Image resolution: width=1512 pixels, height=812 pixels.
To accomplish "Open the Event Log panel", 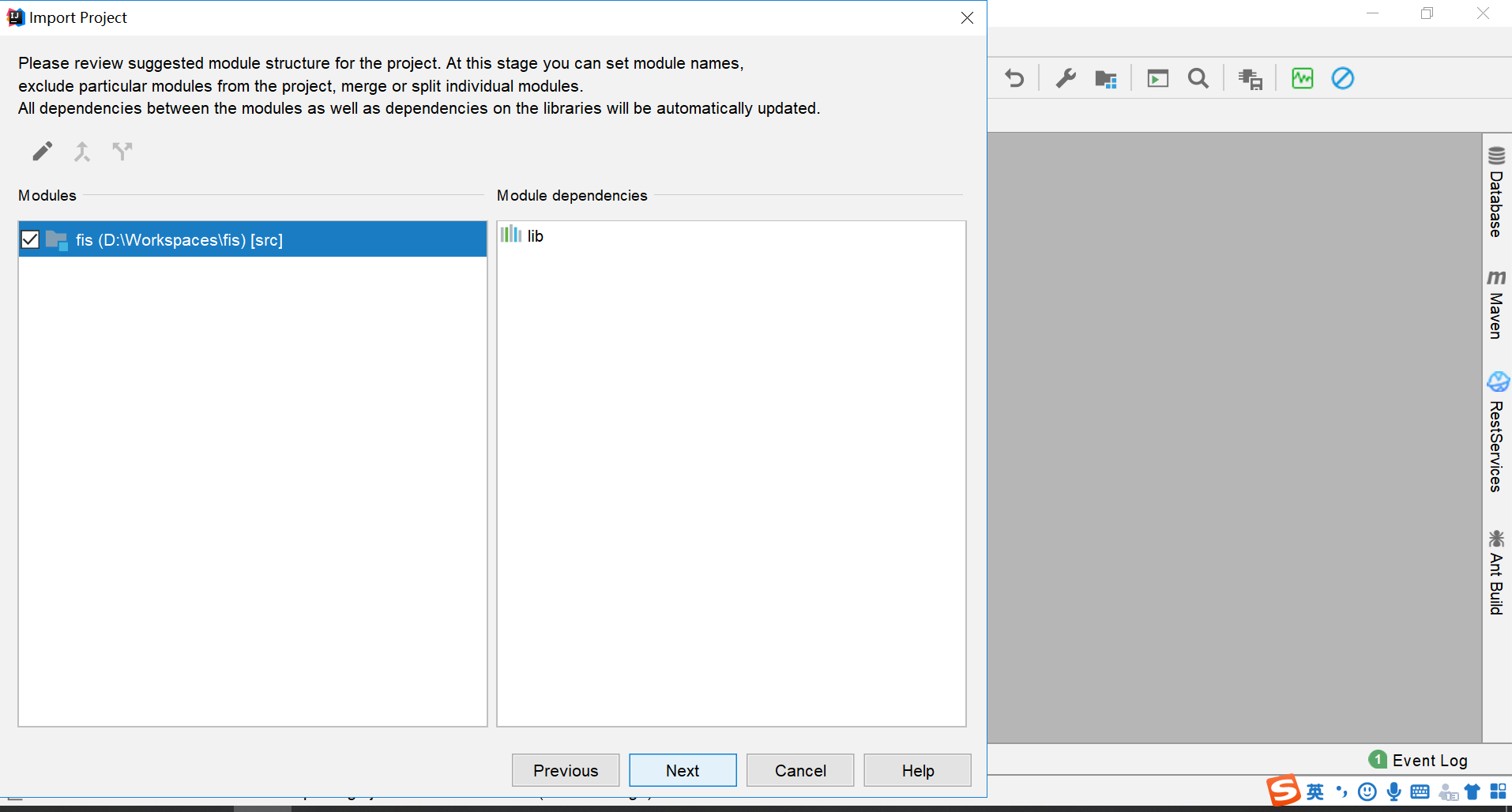I will tap(1418, 760).
